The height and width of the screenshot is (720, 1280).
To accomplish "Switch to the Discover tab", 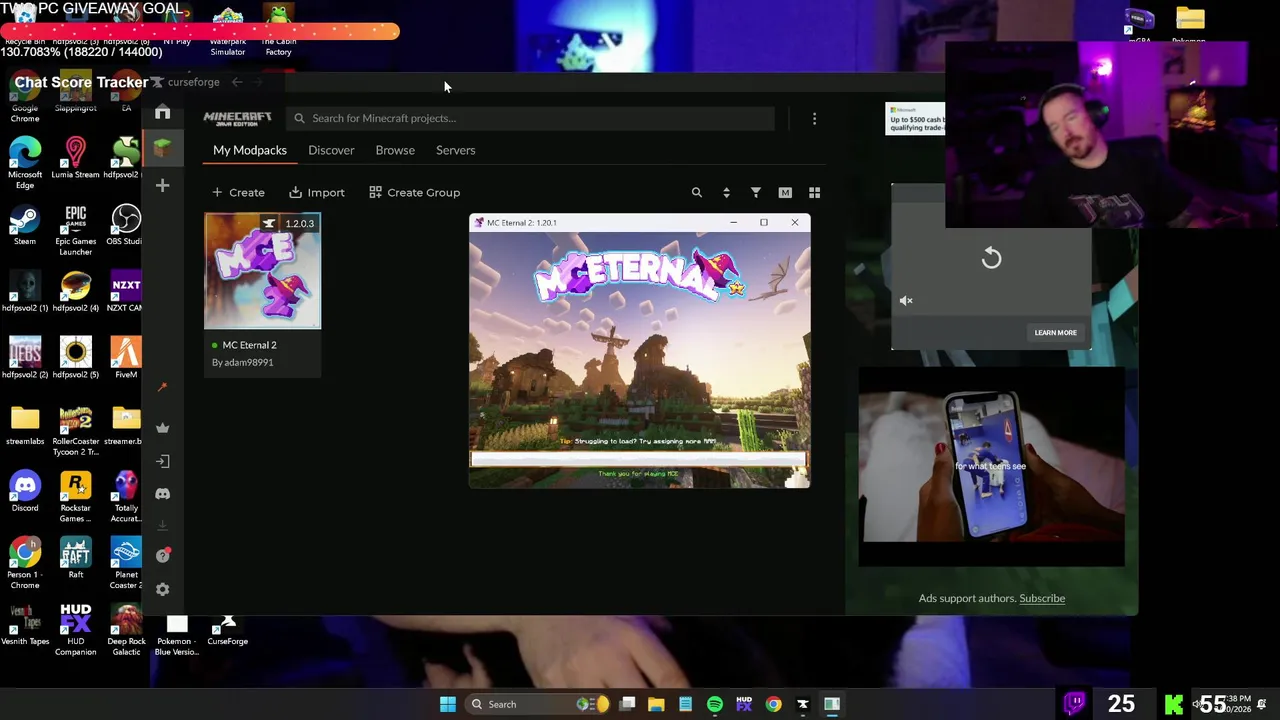I will click(331, 150).
